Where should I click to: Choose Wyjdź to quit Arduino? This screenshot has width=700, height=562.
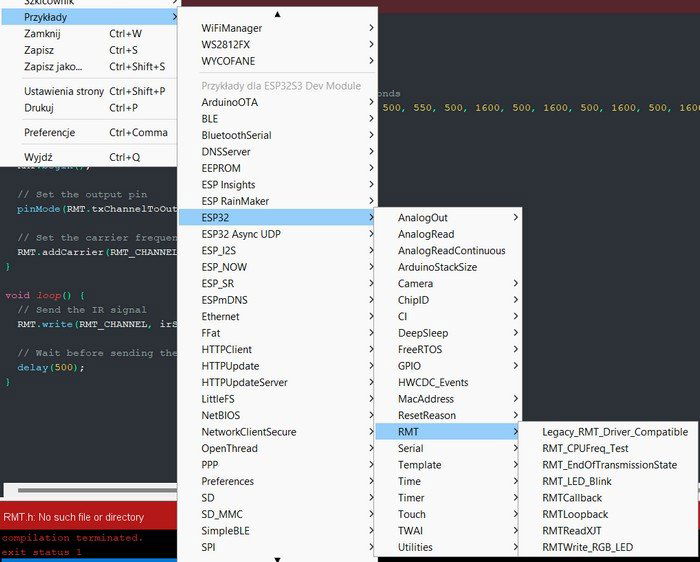coord(89,157)
